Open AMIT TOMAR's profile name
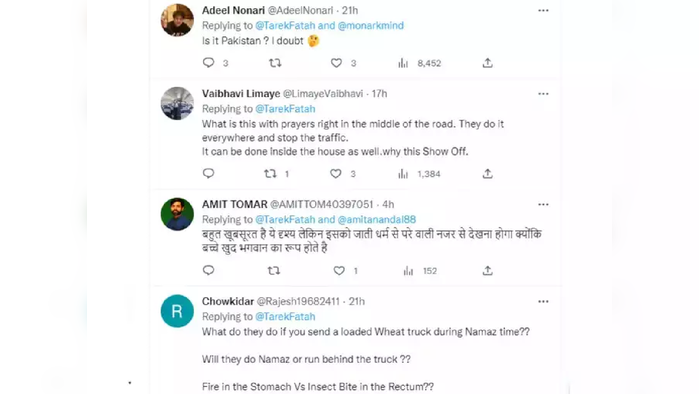The height and width of the screenshot is (394, 699). coord(234,204)
